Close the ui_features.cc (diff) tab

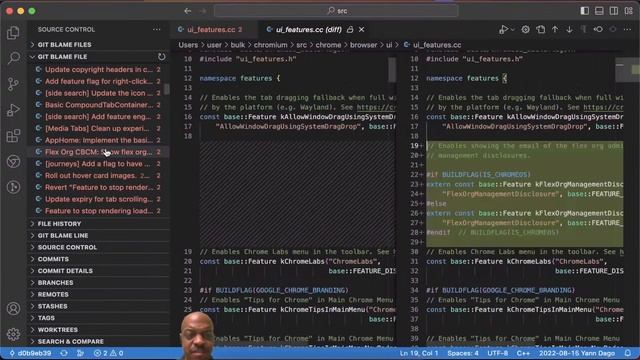(x=362, y=29)
